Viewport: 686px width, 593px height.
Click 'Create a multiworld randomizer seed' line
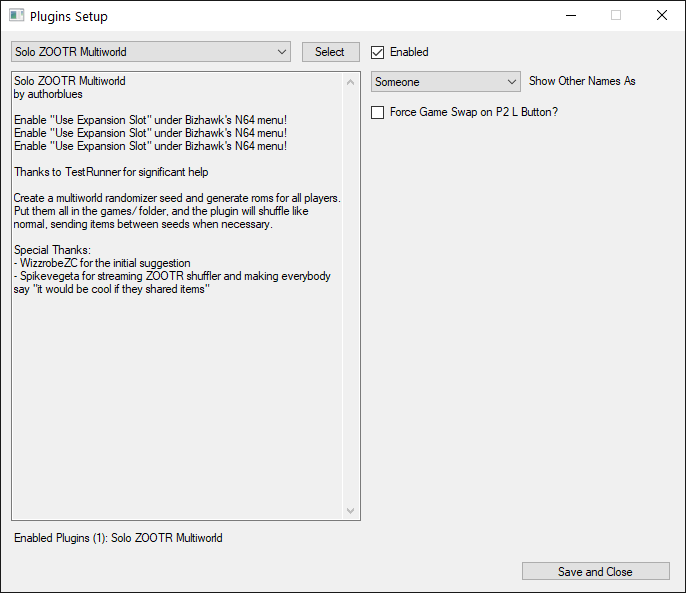pyautogui.click(x=177, y=198)
